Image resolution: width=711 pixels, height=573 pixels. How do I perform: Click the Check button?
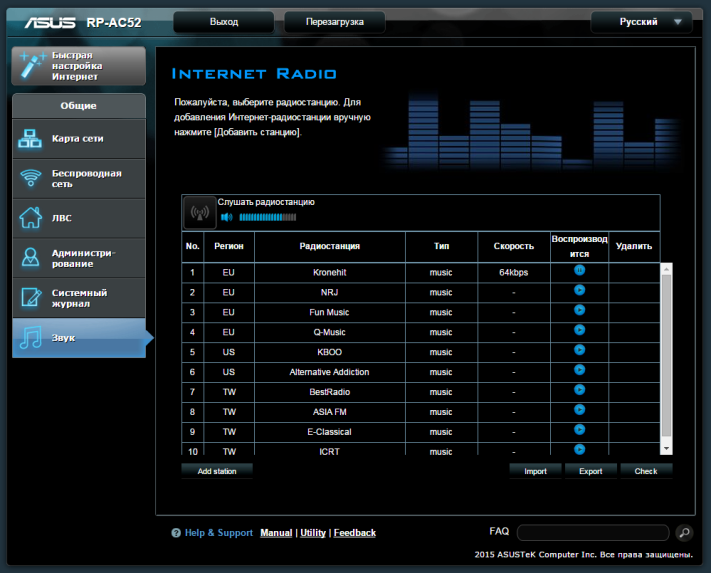pyautogui.click(x=646, y=471)
